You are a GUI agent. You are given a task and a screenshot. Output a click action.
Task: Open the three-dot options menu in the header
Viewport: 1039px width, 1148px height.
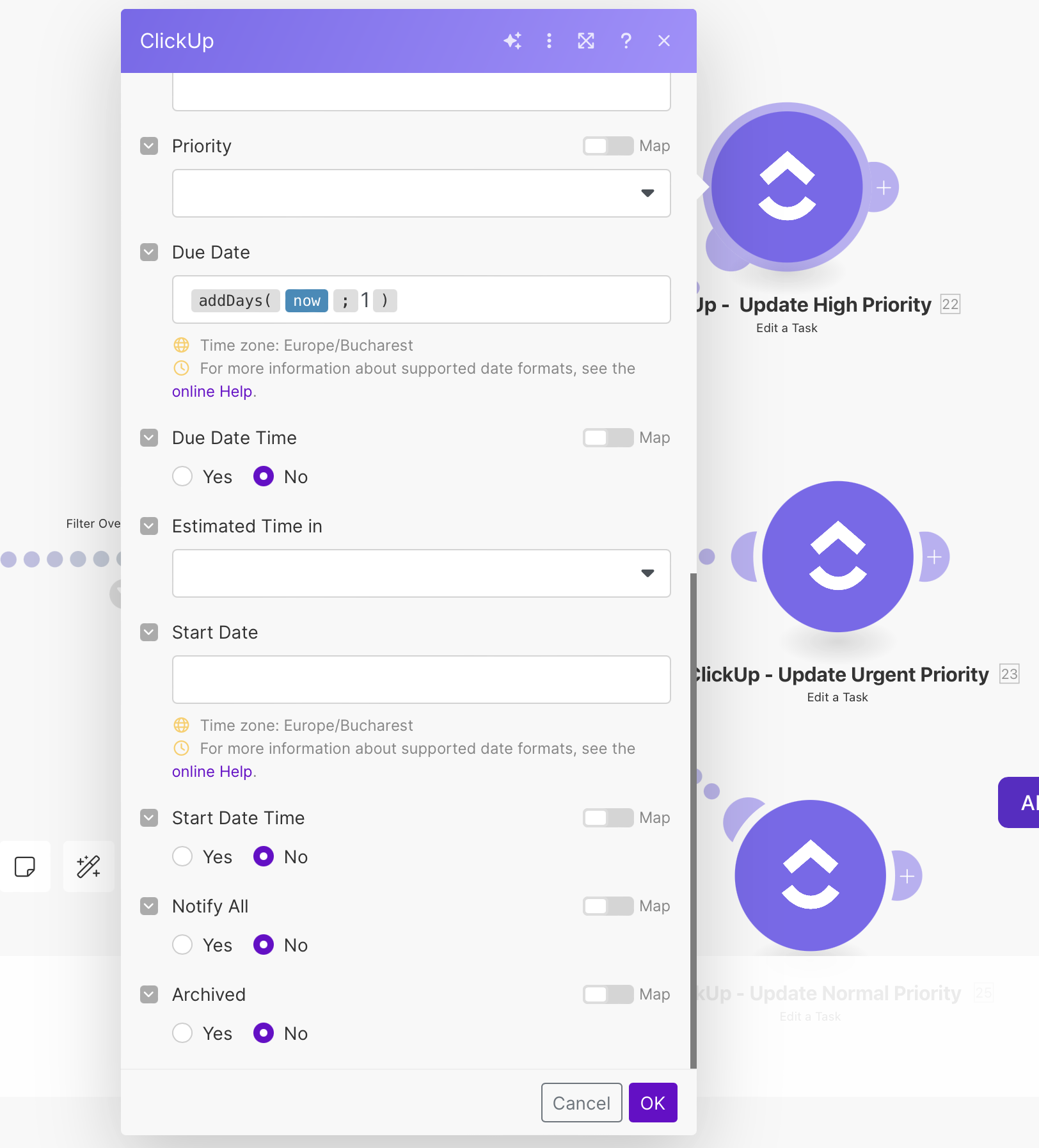(x=549, y=40)
